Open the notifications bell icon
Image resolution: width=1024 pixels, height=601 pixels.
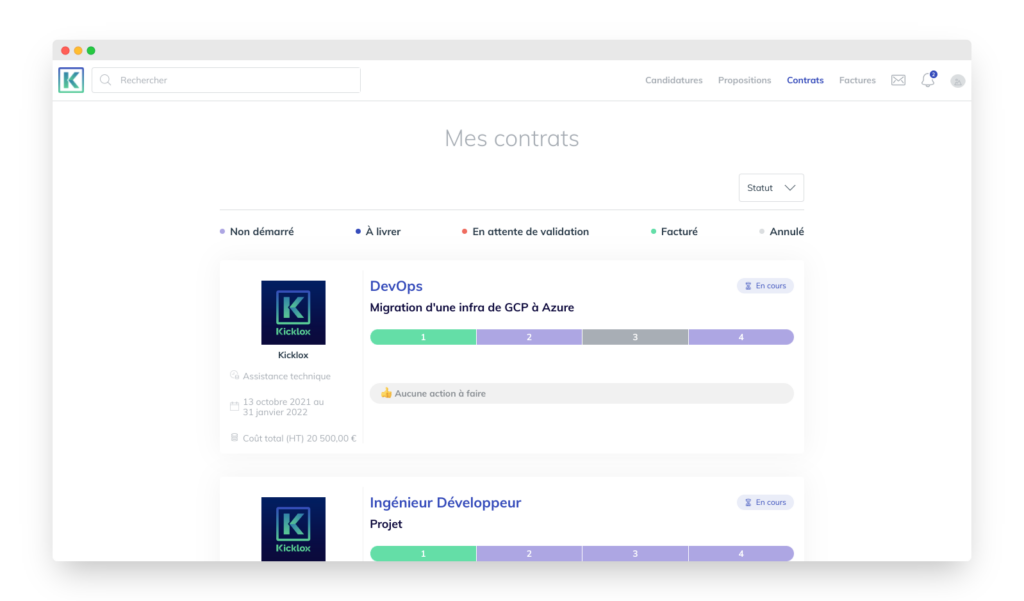(928, 80)
